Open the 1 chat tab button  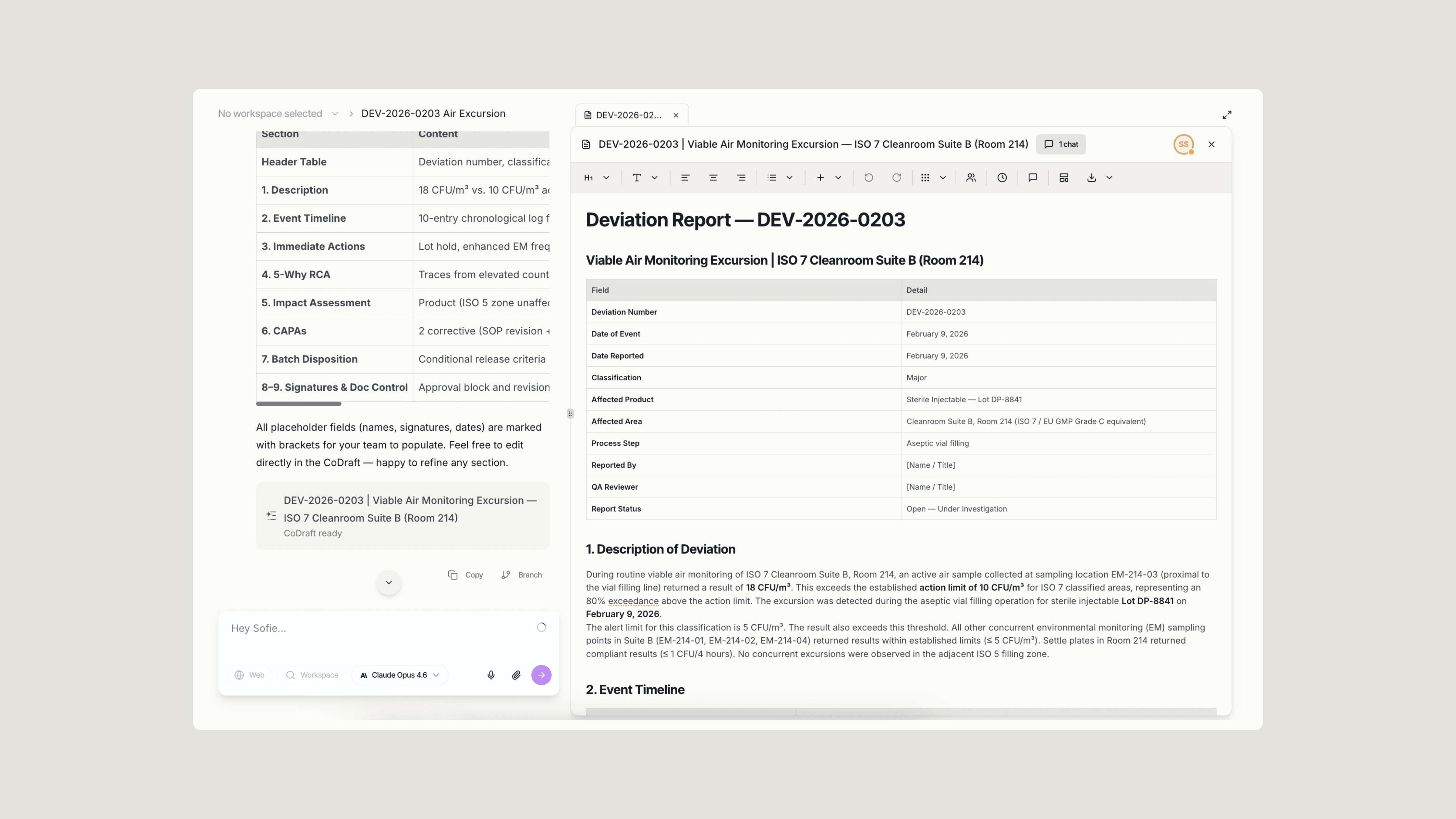[1061, 144]
